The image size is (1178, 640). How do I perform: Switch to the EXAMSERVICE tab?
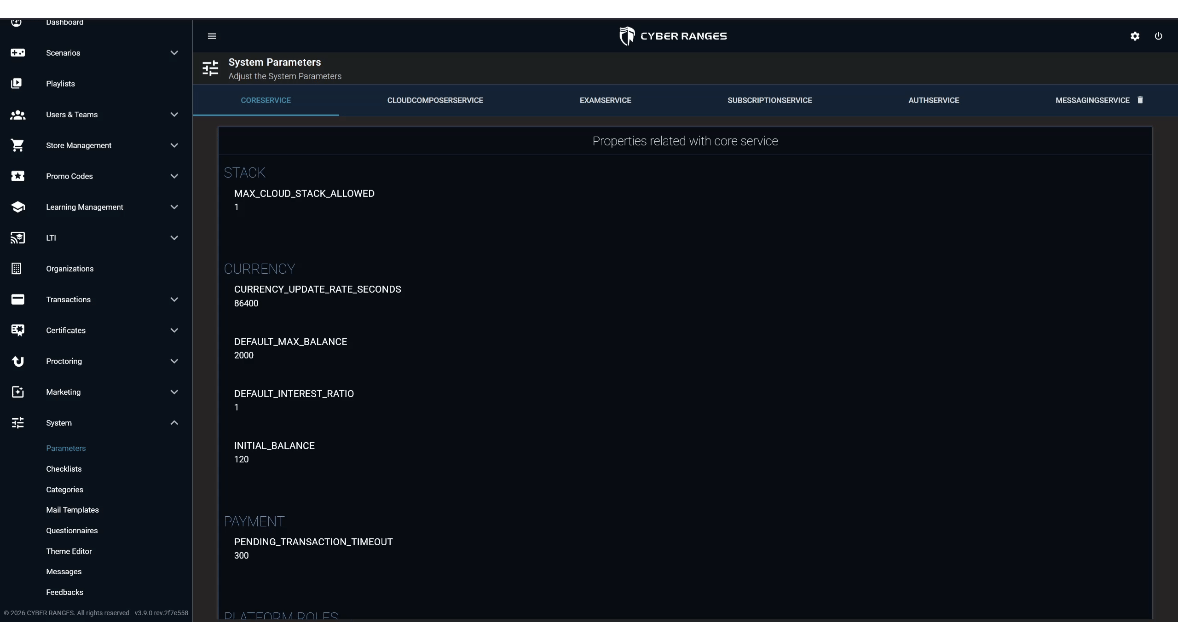pyautogui.click(x=605, y=100)
